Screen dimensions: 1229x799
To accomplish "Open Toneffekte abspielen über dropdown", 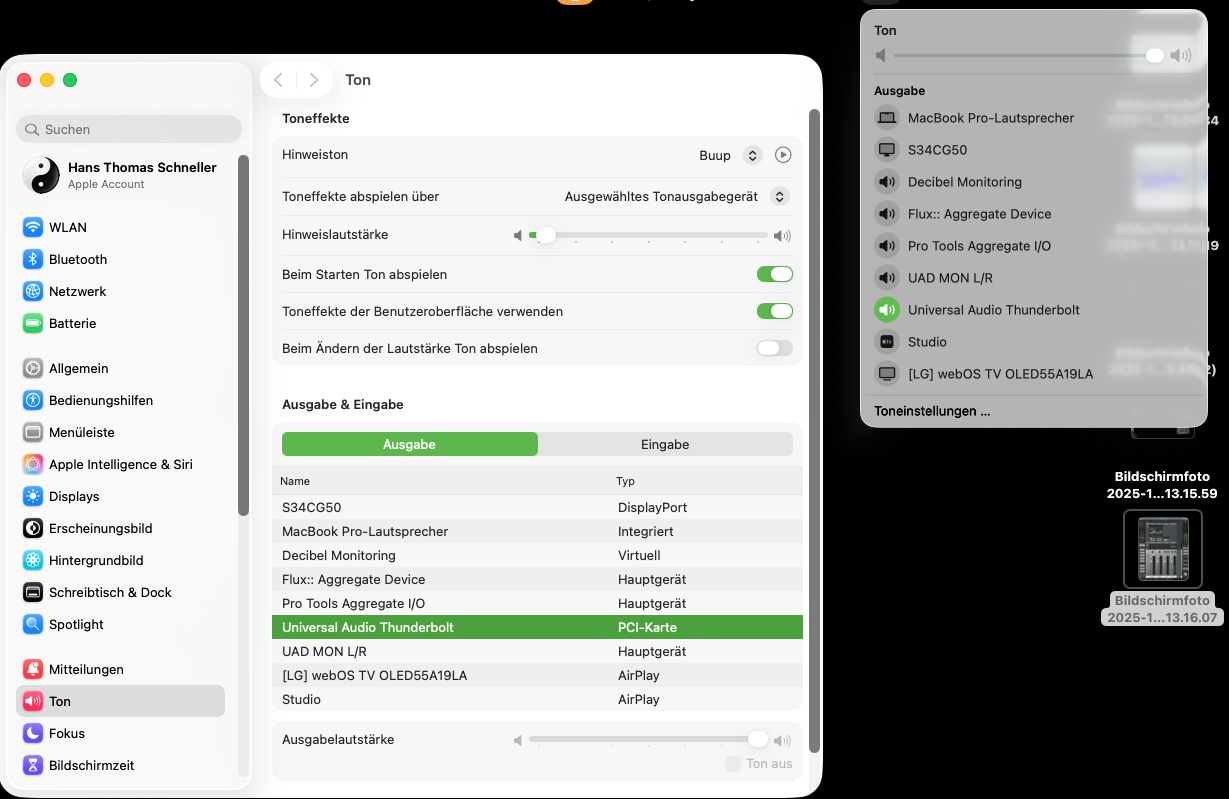I will [781, 197].
